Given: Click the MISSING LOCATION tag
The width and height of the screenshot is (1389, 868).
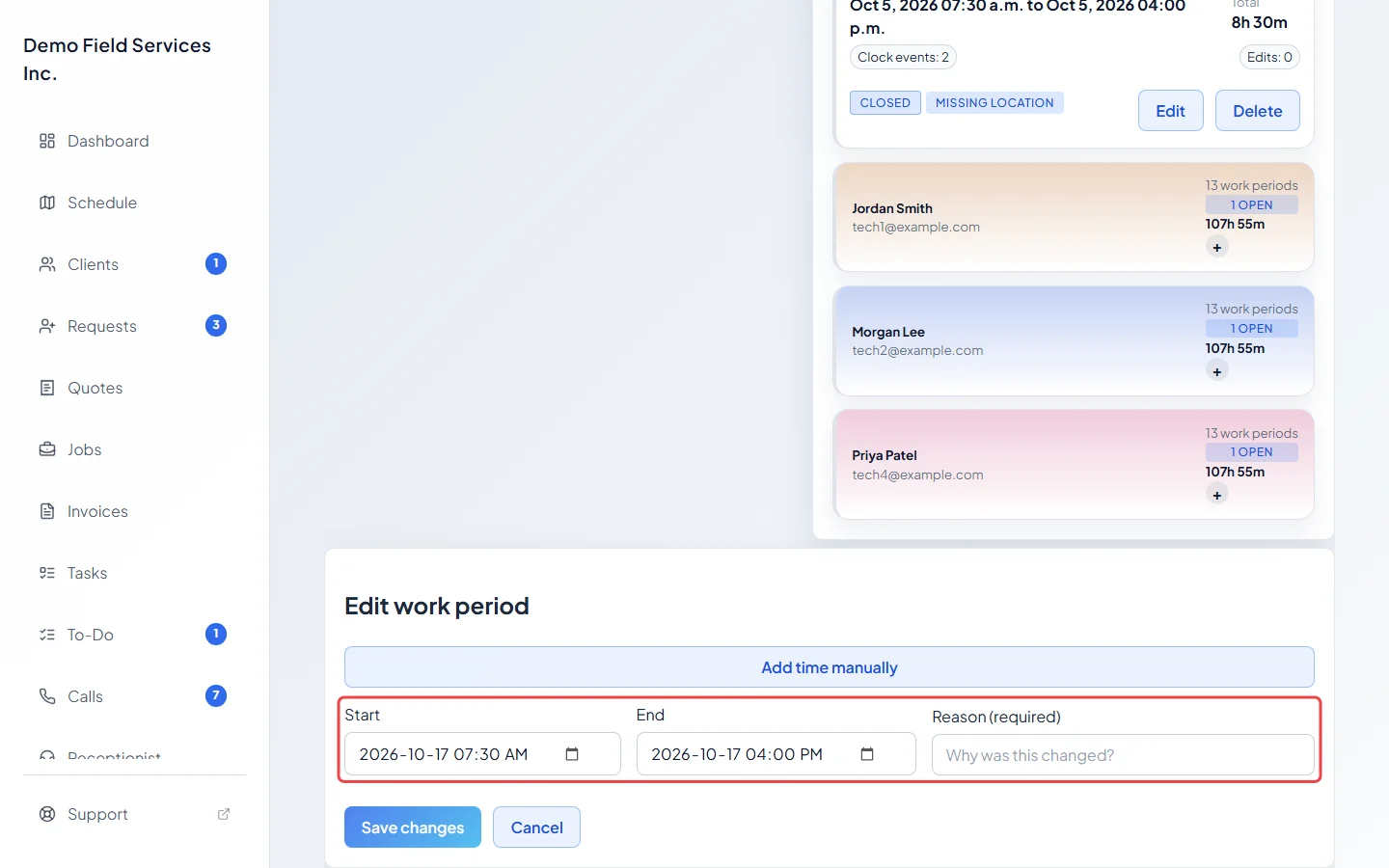Looking at the screenshot, I should (x=994, y=102).
